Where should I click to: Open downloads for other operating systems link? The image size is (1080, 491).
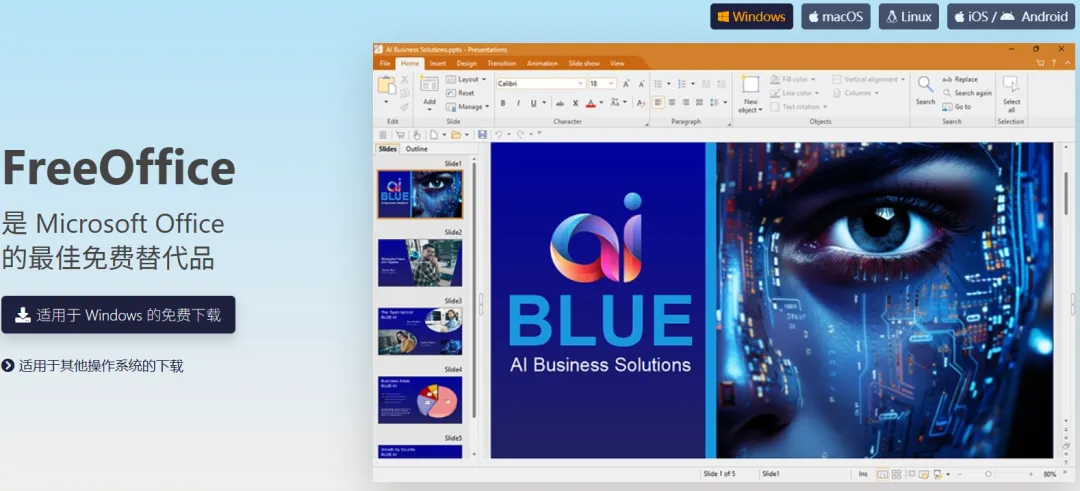[x=92, y=366]
